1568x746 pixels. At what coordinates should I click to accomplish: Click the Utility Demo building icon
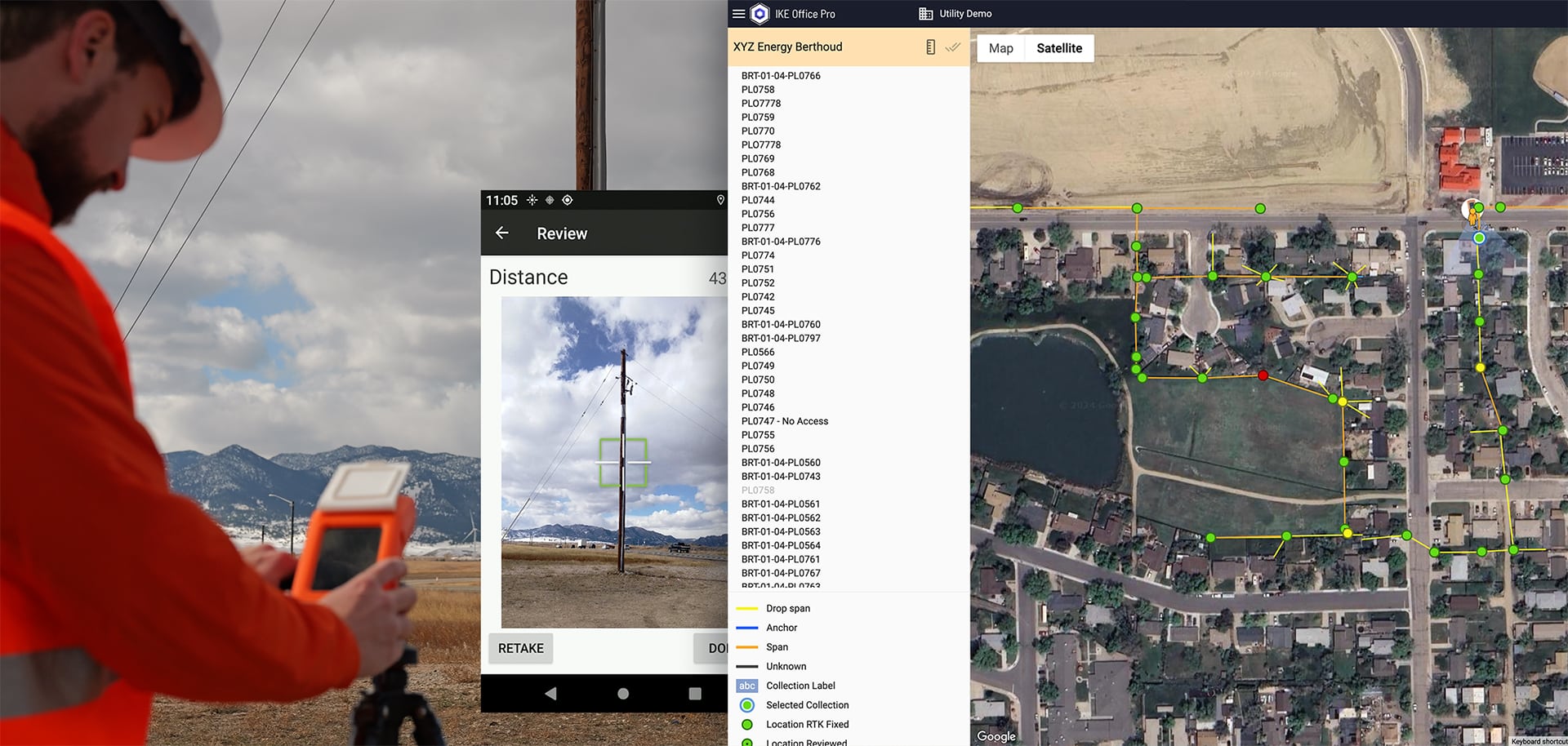925,14
